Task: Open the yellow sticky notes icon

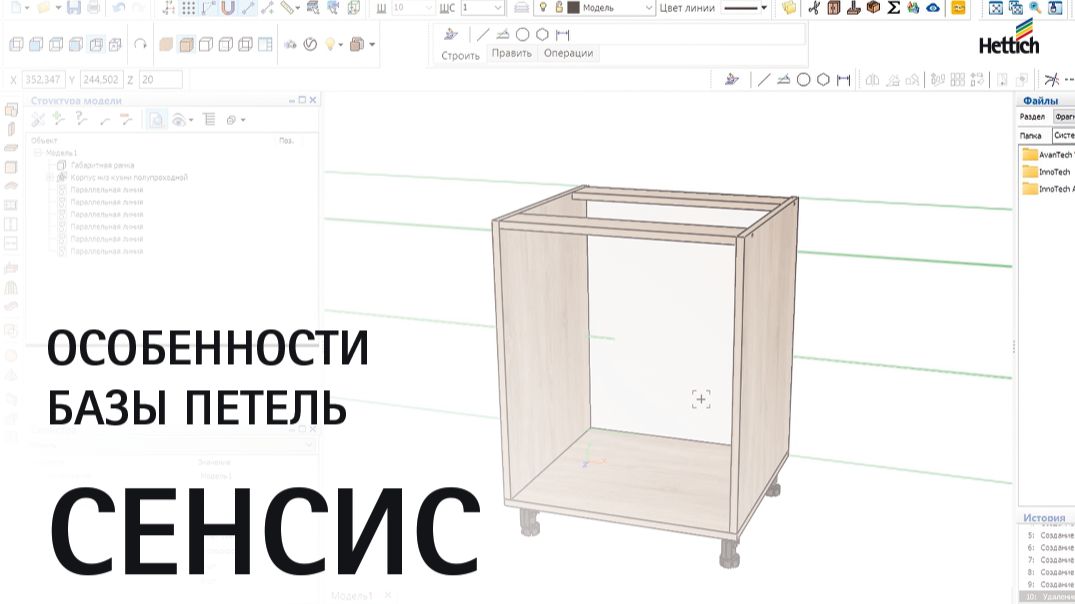Action: coord(789,8)
